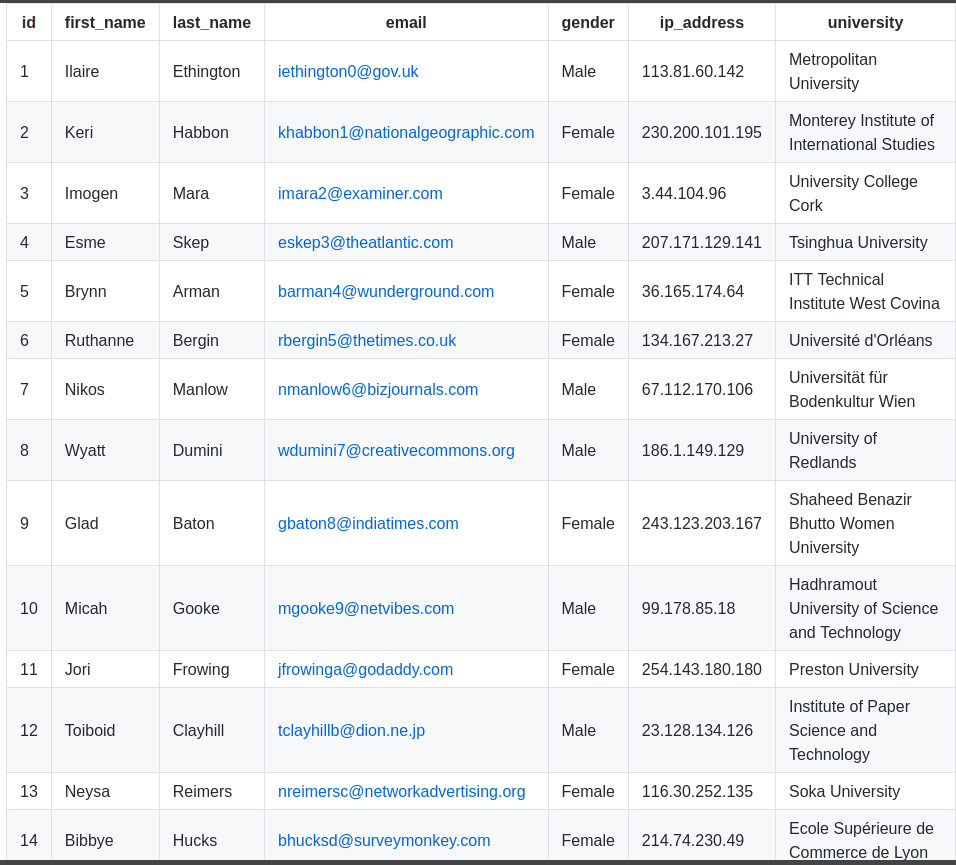Select IP address 134.167.213.27
Image resolution: width=956 pixels, height=865 pixels.
coord(701,340)
